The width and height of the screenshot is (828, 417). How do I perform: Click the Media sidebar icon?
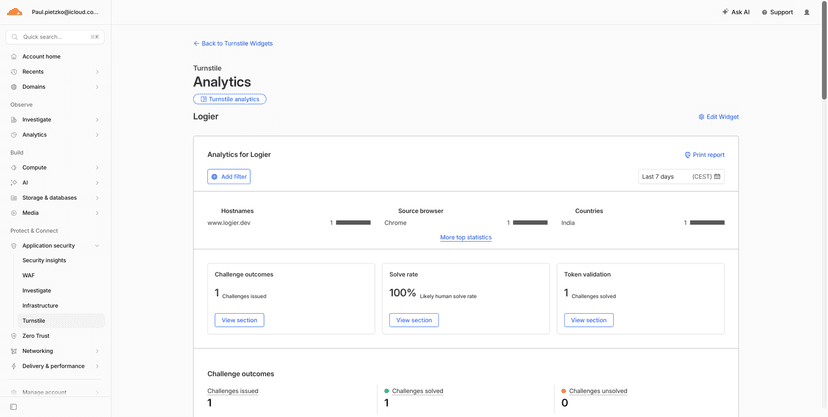point(14,213)
